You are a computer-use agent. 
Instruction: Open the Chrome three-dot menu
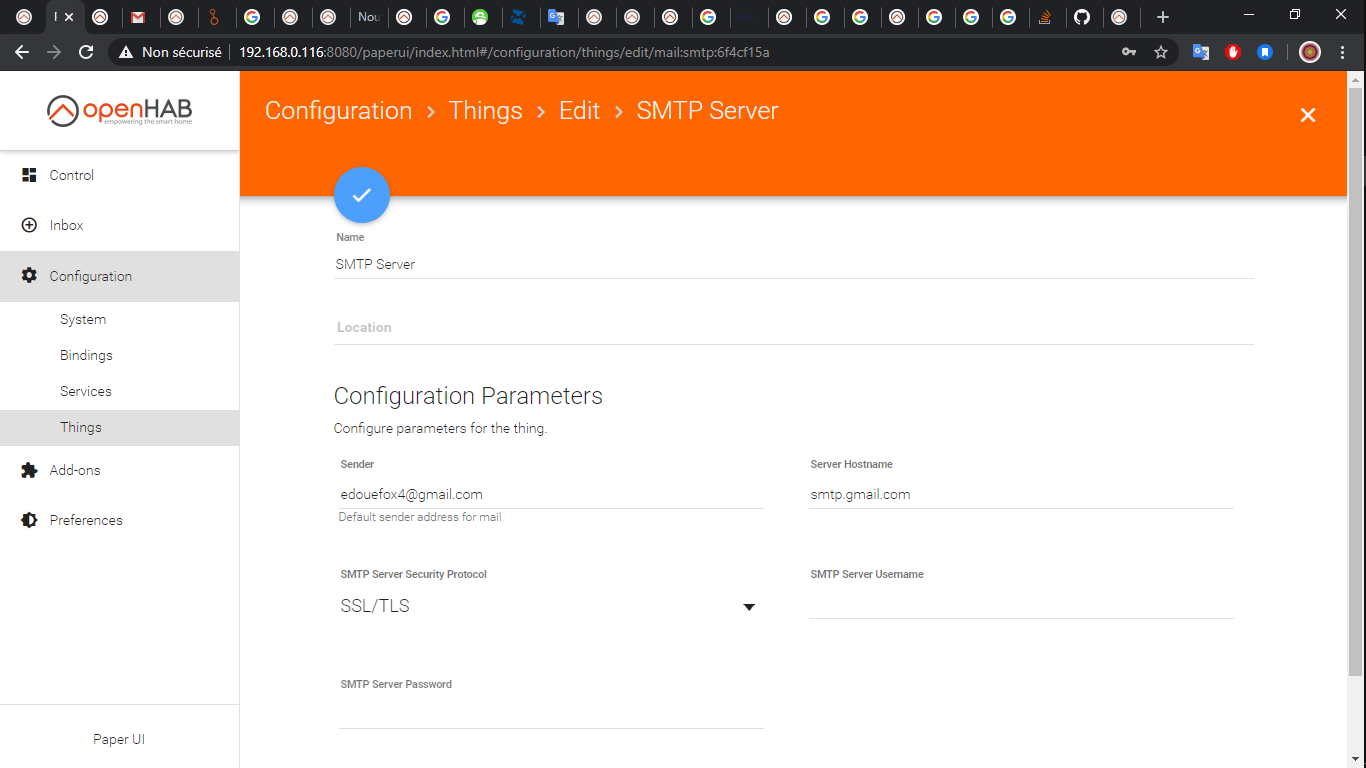1342,52
